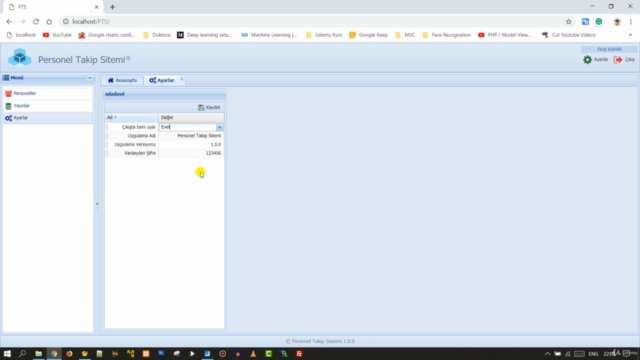The width and height of the screenshot is (640, 360).
Task: Open Windows taskbar search
Action: click(x=22, y=353)
